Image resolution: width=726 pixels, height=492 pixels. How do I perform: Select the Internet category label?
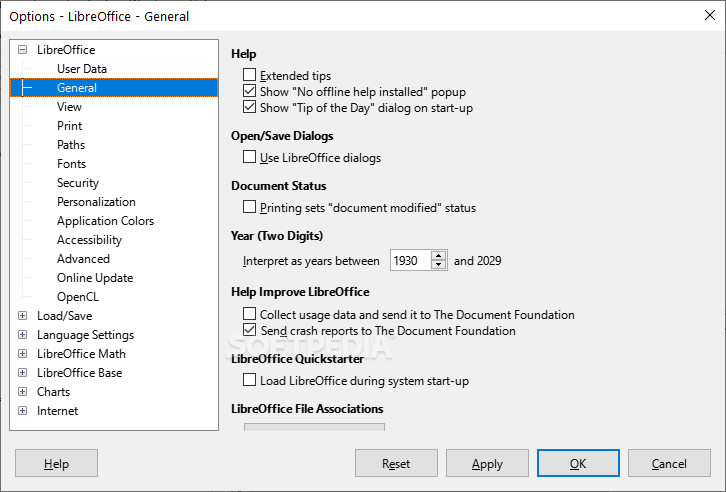57,411
